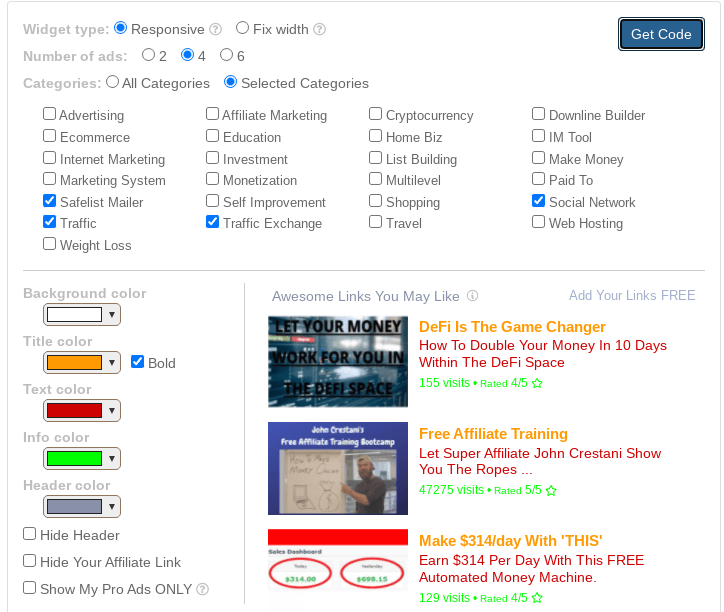The height and width of the screenshot is (612, 724).
Task: Uncheck Safelist Mailer category
Action: (x=49, y=201)
